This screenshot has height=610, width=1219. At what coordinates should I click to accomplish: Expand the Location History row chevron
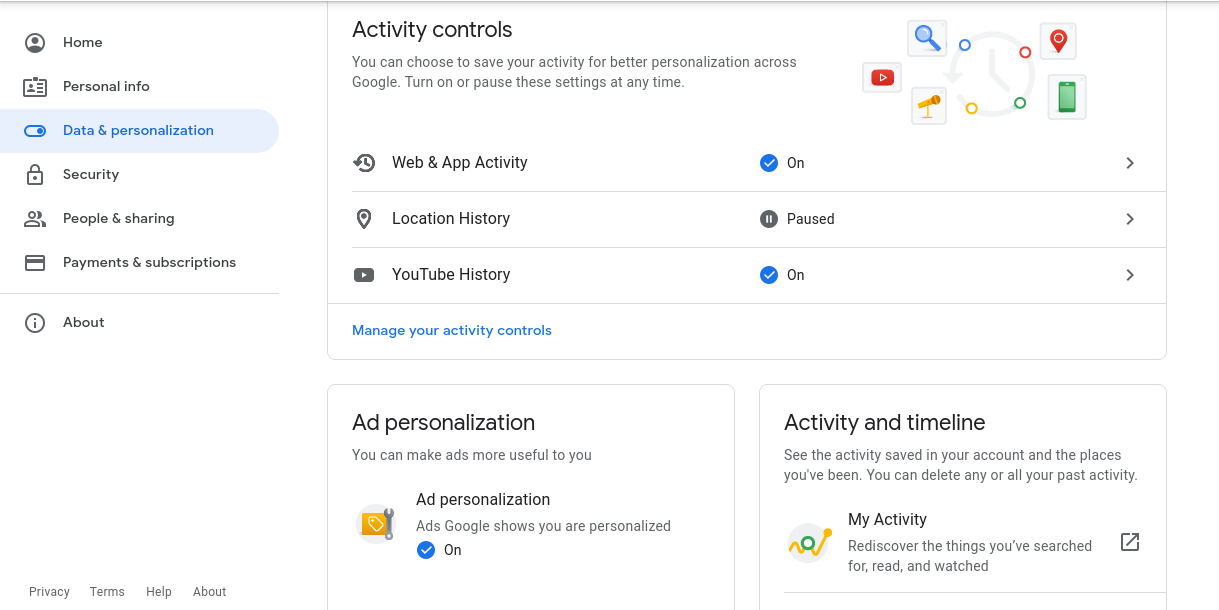pos(1130,218)
